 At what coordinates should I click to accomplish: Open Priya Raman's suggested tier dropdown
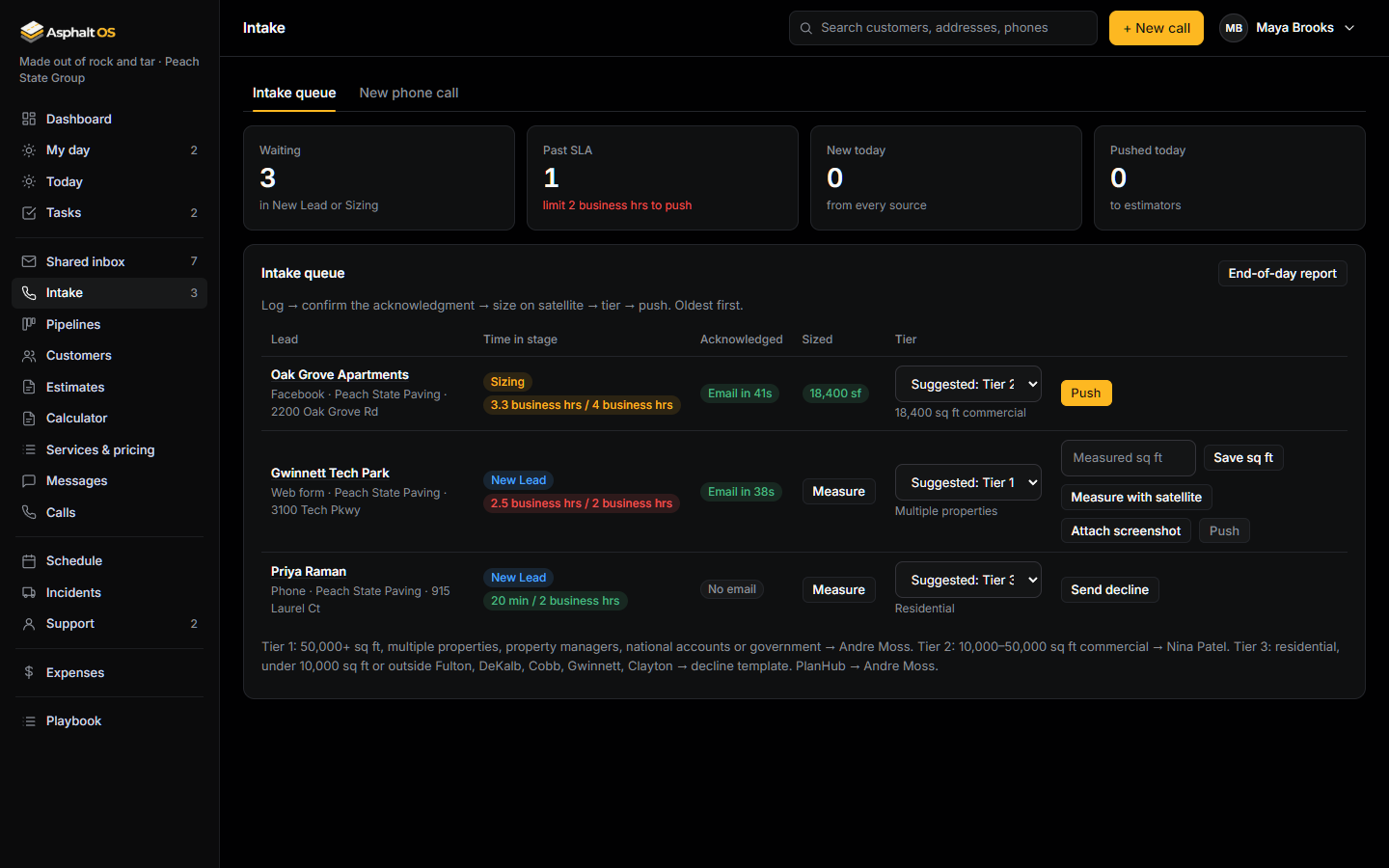click(x=968, y=580)
